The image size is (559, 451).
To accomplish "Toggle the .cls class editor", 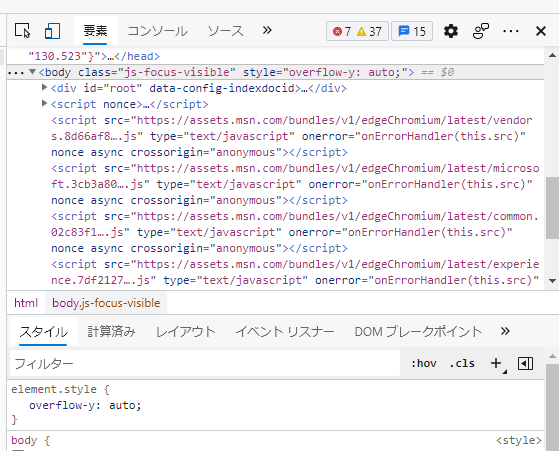I will pos(462,363).
